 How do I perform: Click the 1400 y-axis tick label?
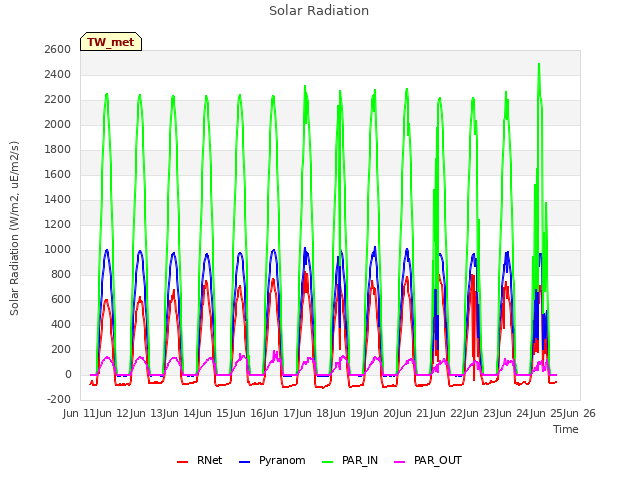(58, 200)
